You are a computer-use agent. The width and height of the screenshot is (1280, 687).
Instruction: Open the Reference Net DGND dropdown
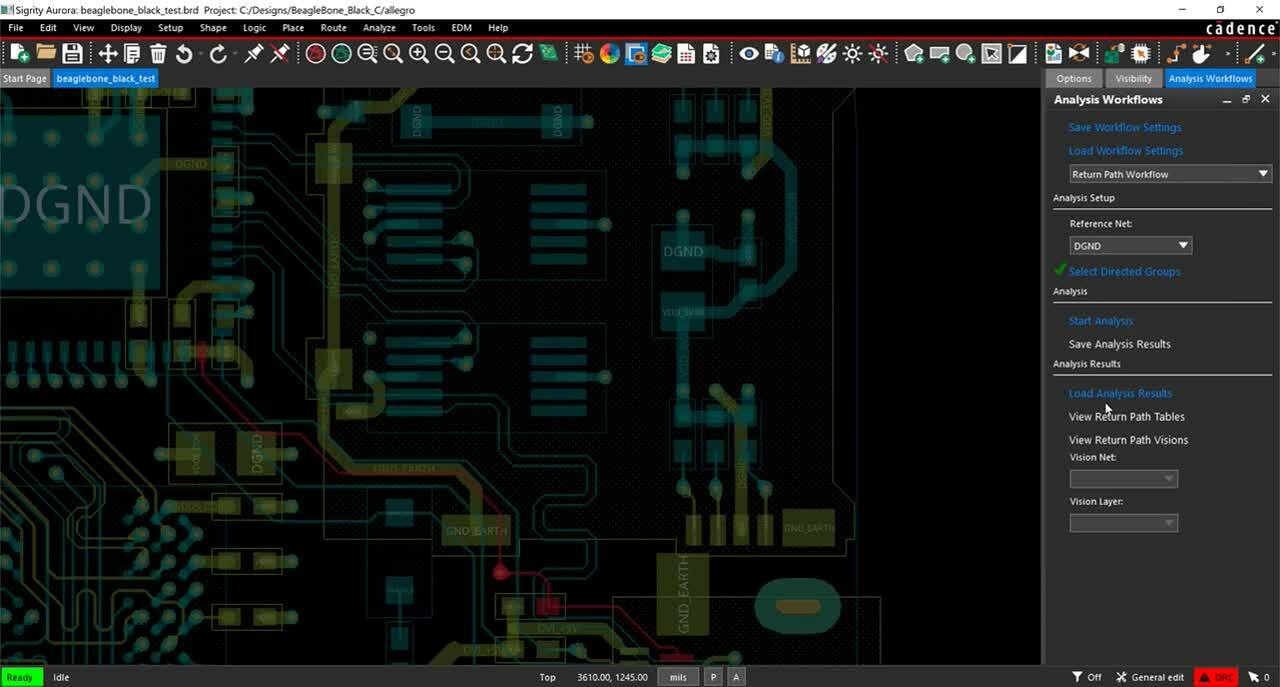point(1130,245)
